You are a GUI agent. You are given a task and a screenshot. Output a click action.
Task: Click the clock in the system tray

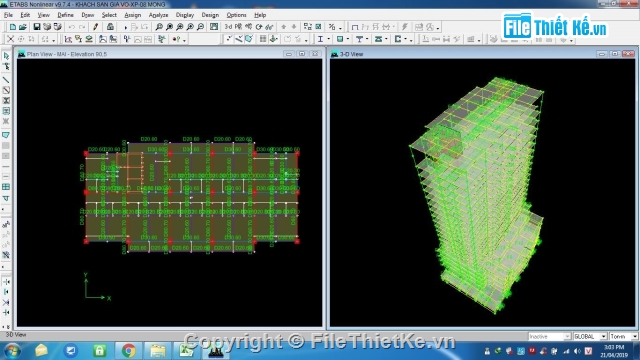click(613, 351)
